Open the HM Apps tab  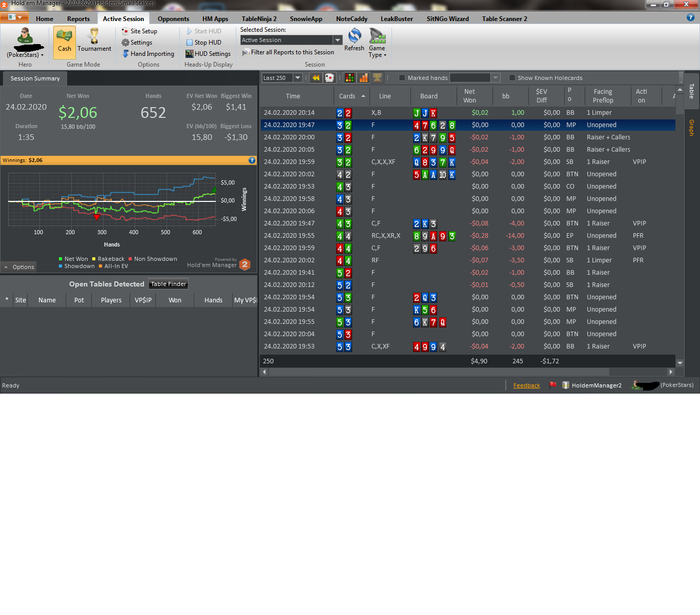(215, 19)
